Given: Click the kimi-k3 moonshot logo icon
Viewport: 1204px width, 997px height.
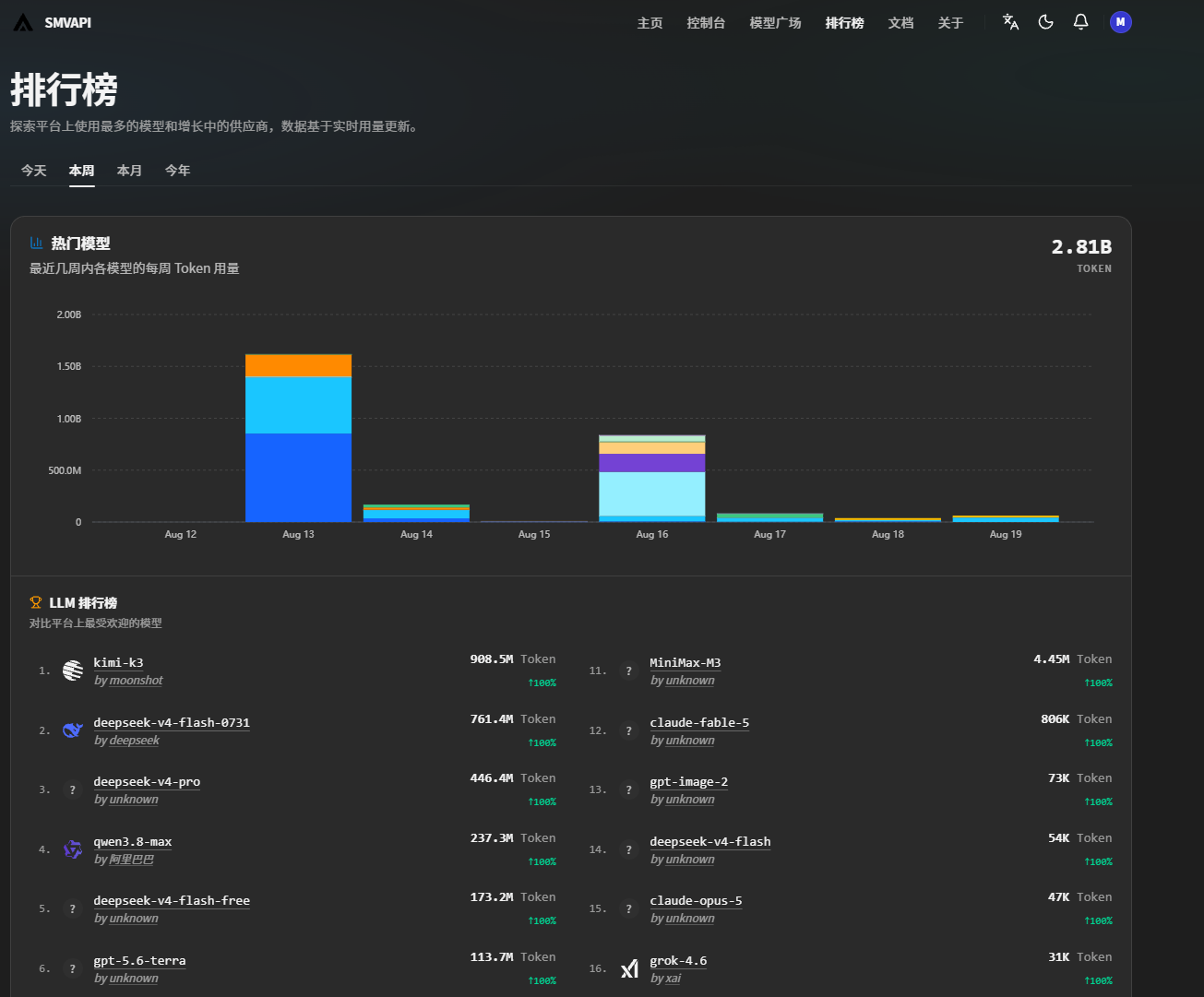Looking at the screenshot, I should click(x=73, y=671).
